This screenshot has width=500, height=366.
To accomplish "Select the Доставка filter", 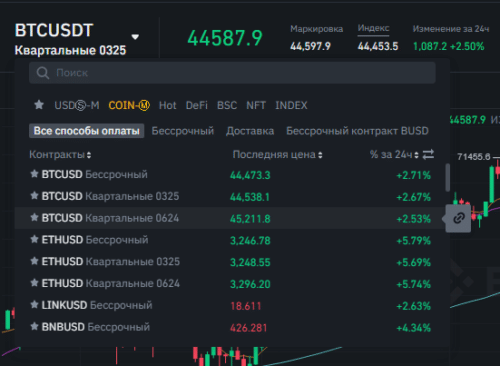I will [250, 131].
